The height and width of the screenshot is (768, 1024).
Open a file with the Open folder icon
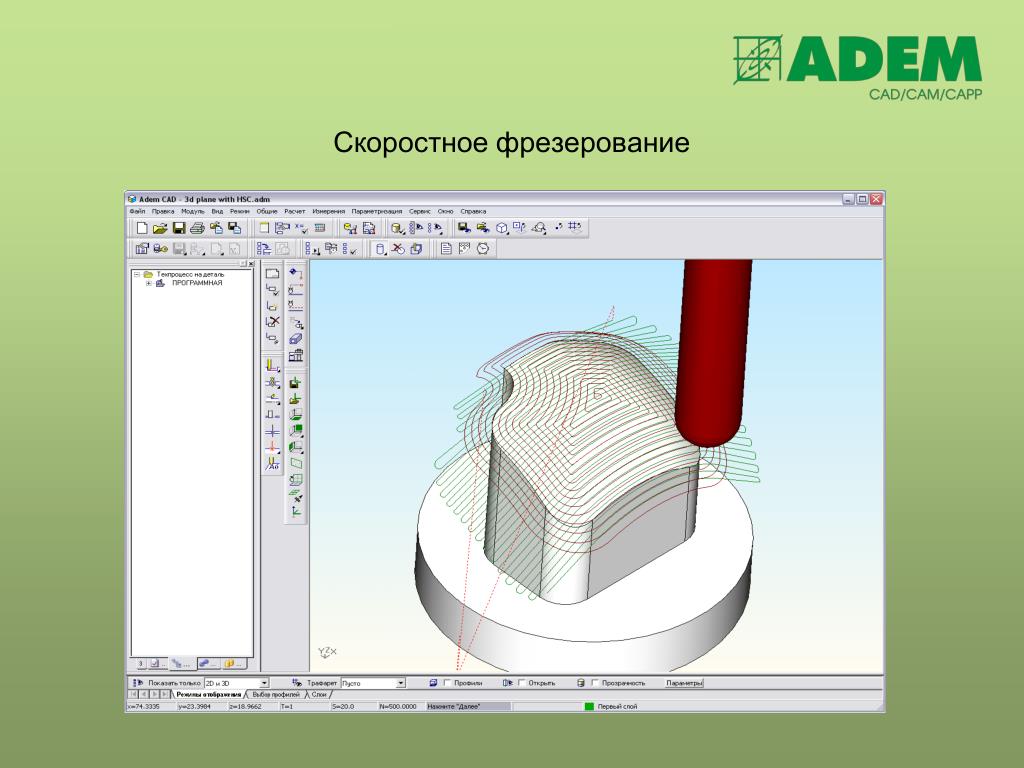click(158, 228)
